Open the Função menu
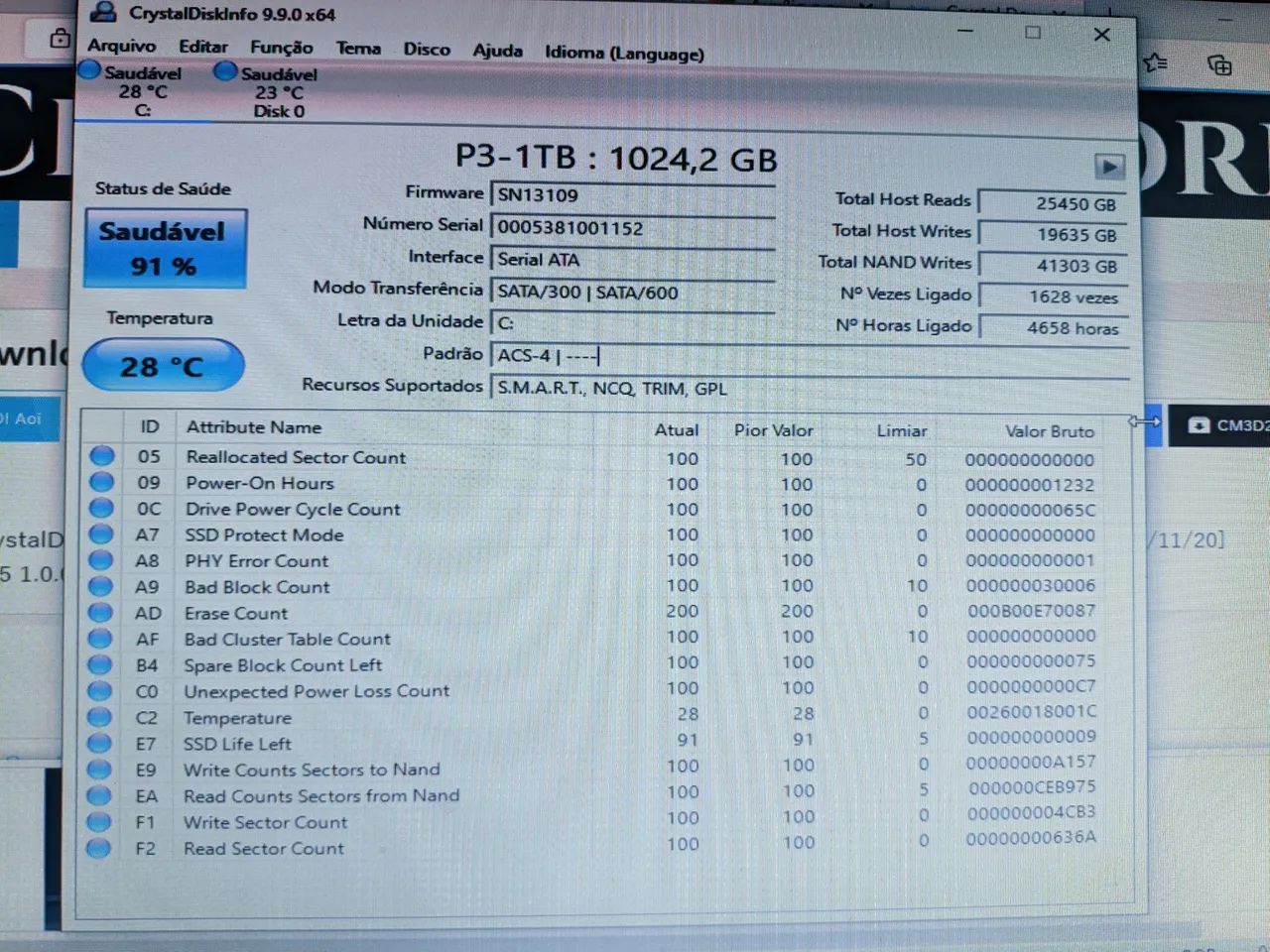The image size is (1270, 952). [x=281, y=48]
